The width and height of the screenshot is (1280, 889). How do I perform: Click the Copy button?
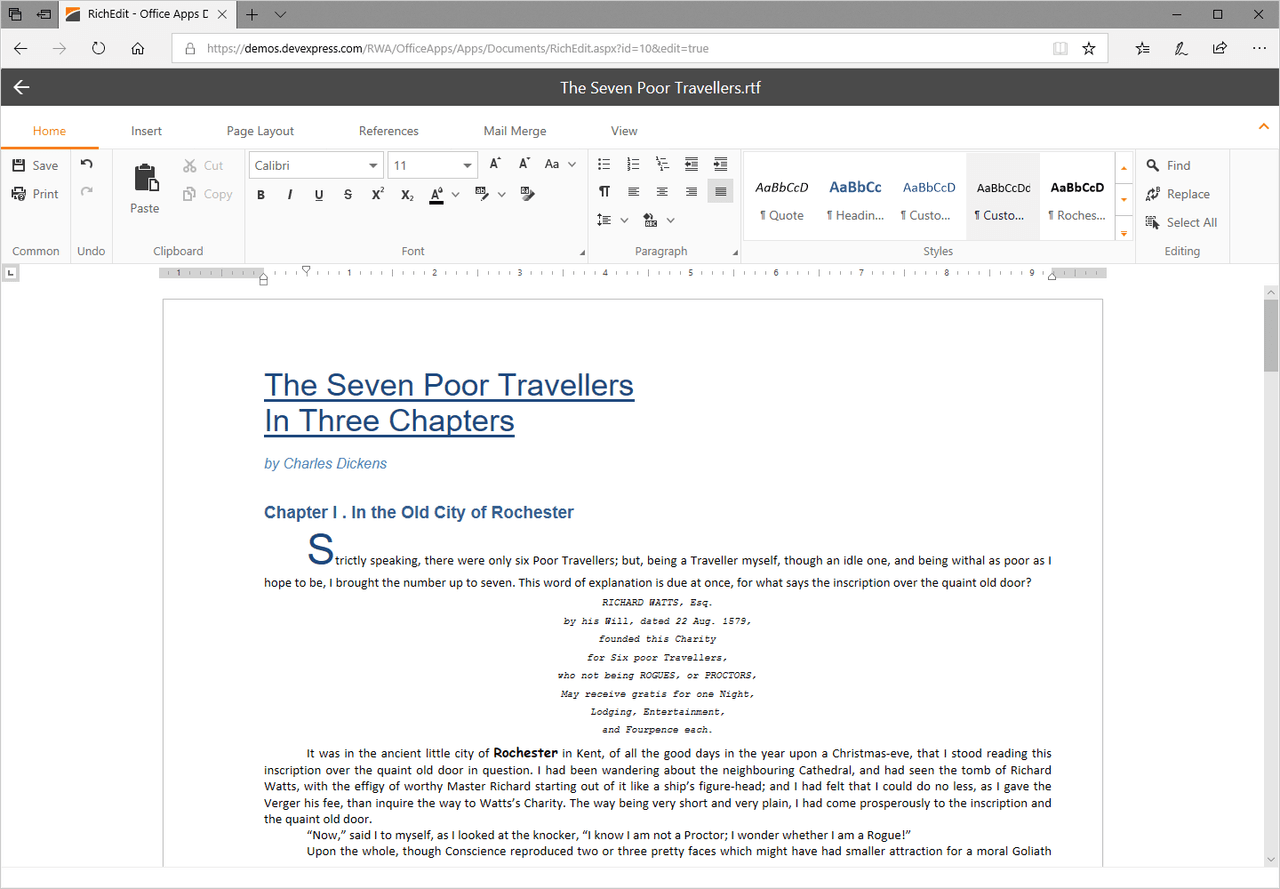pos(208,194)
